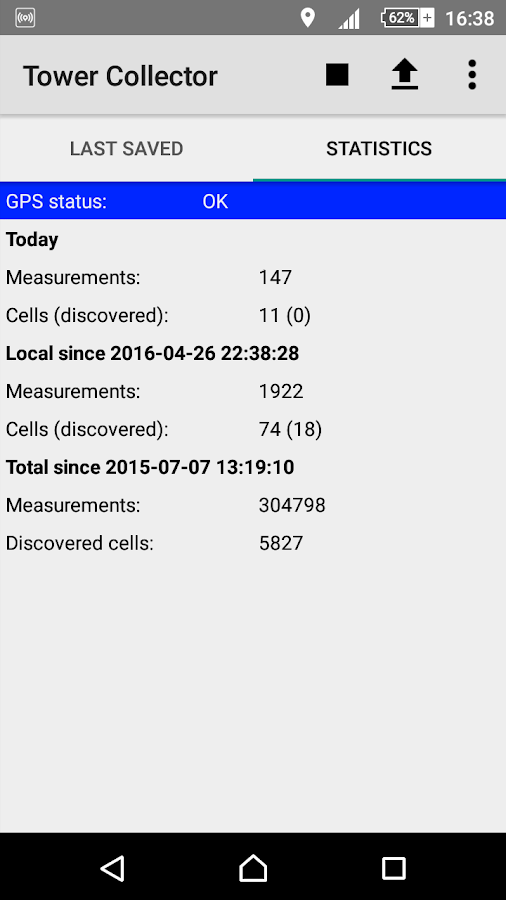Stop collecting with the square stop icon
506x900 pixels.
[337, 75]
